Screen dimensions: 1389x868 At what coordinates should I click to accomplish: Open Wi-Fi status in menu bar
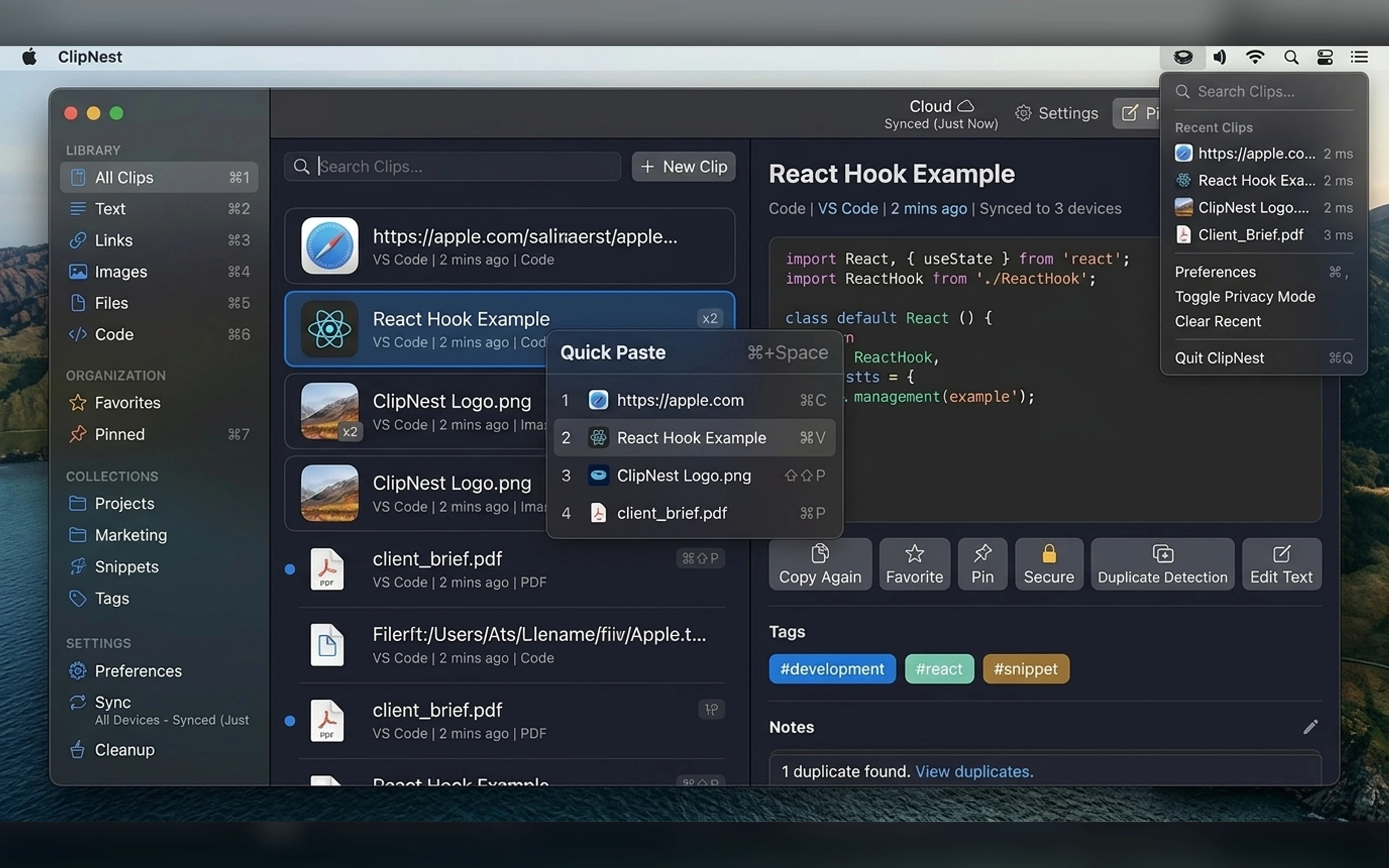click(1255, 57)
